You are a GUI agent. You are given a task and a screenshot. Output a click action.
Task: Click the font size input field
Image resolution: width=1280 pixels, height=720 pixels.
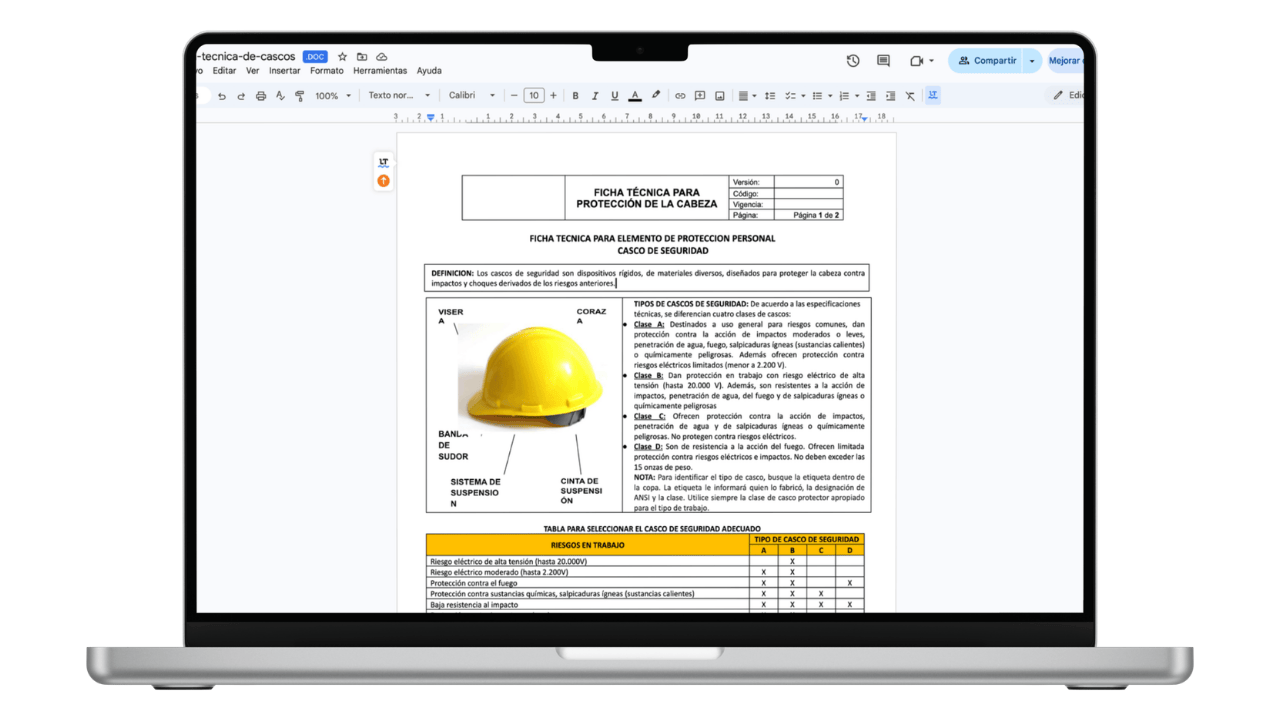coord(533,95)
